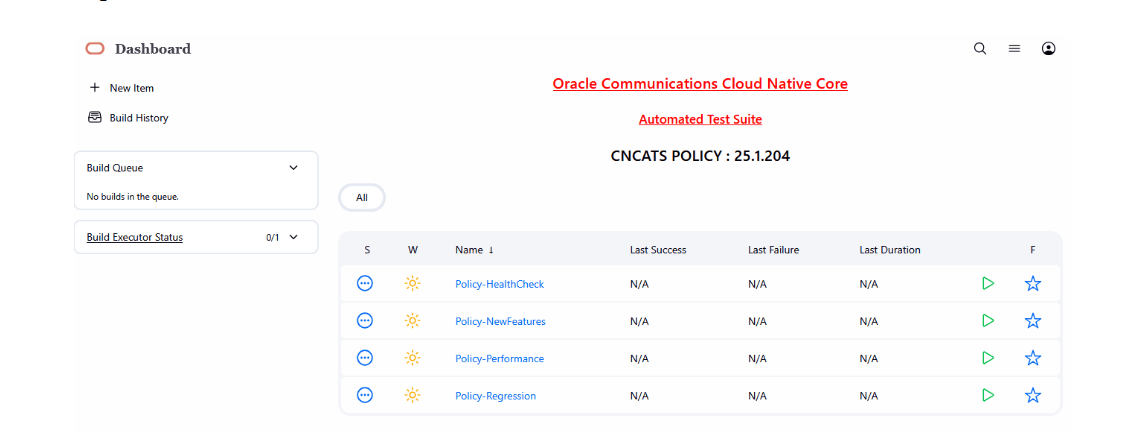Click Policy-Performance not-built status icon

point(365,357)
